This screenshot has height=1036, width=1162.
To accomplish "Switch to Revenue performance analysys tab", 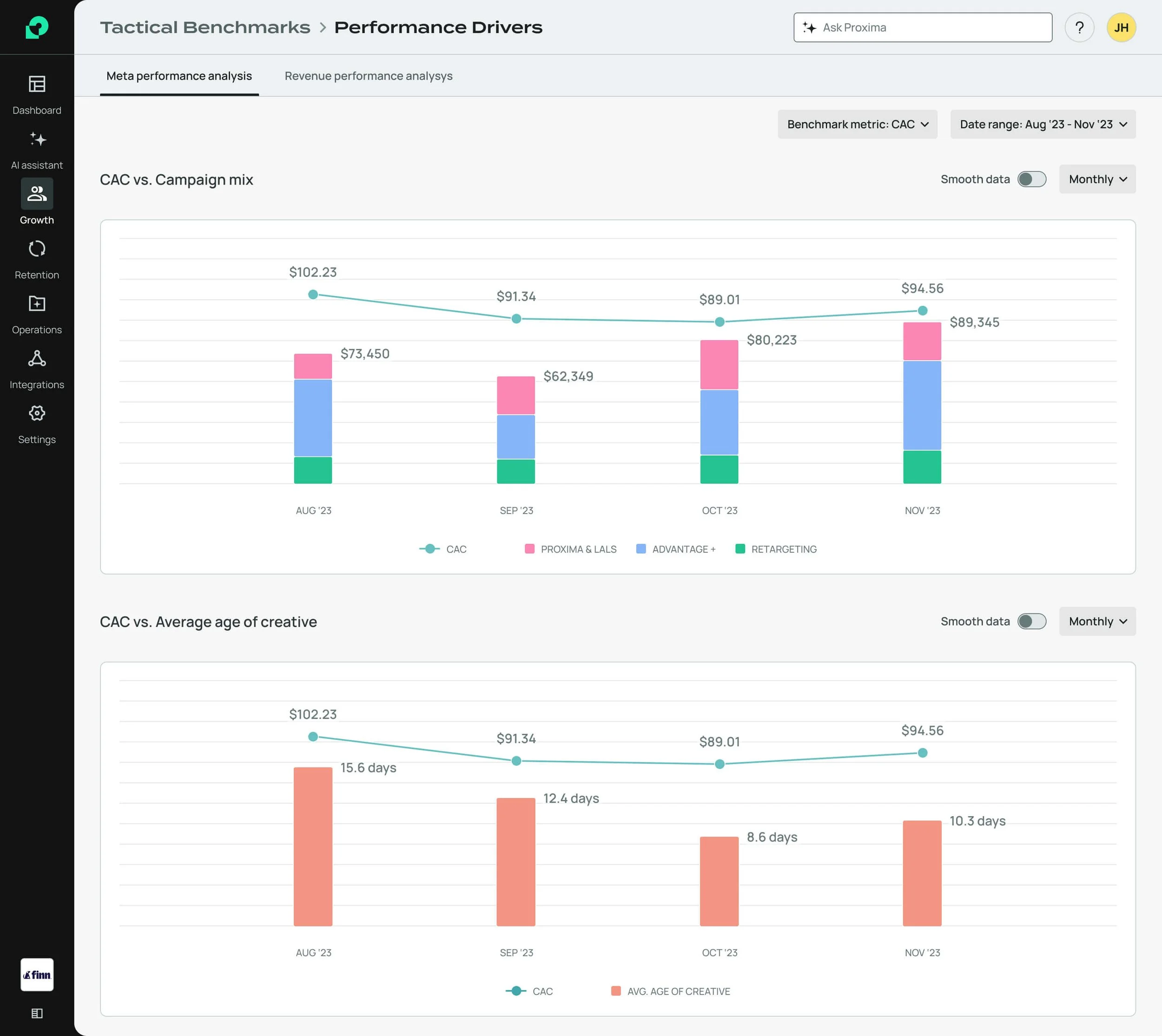I will [369, 76].
